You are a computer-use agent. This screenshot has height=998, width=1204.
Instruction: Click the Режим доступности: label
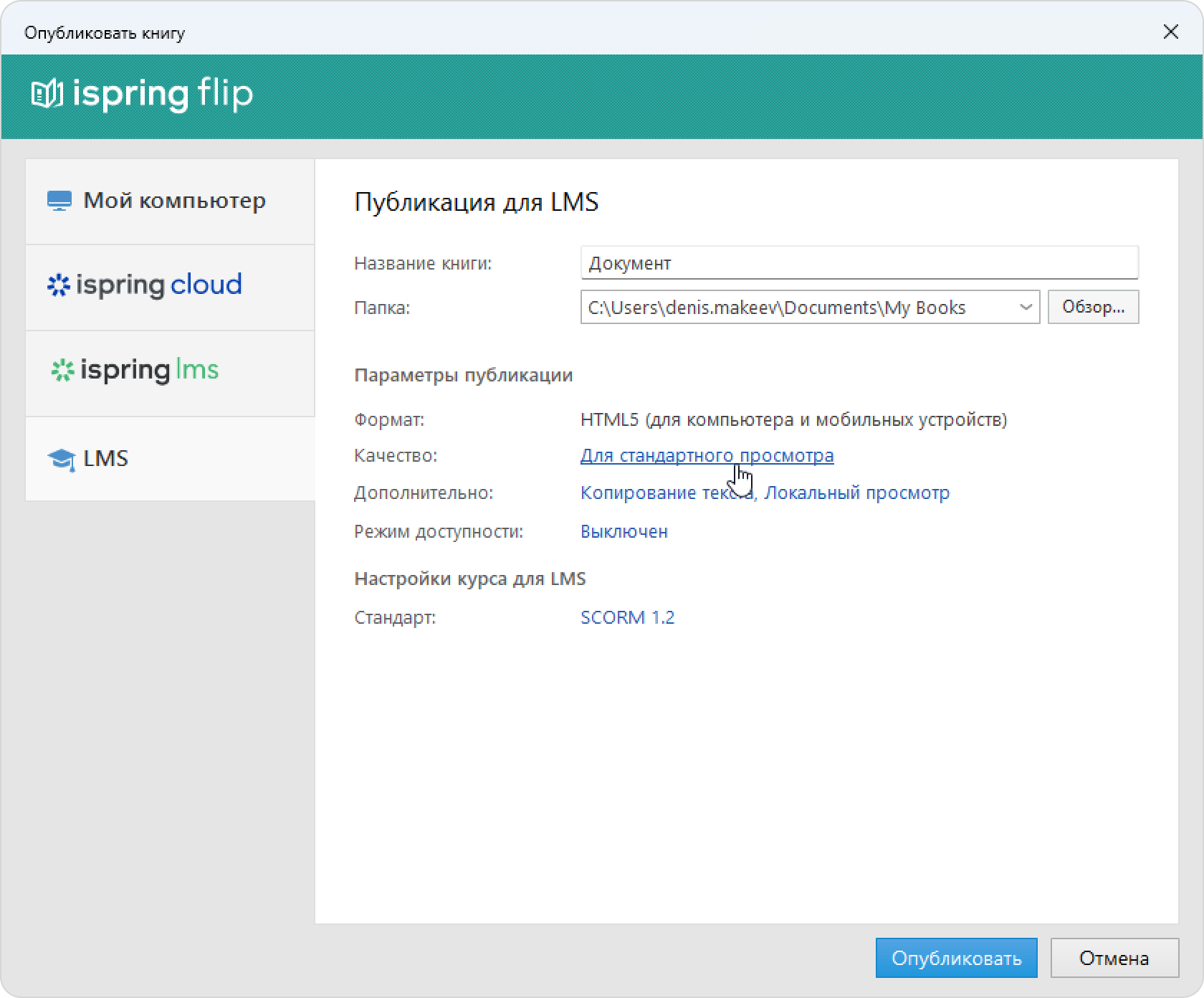[439, 532]
